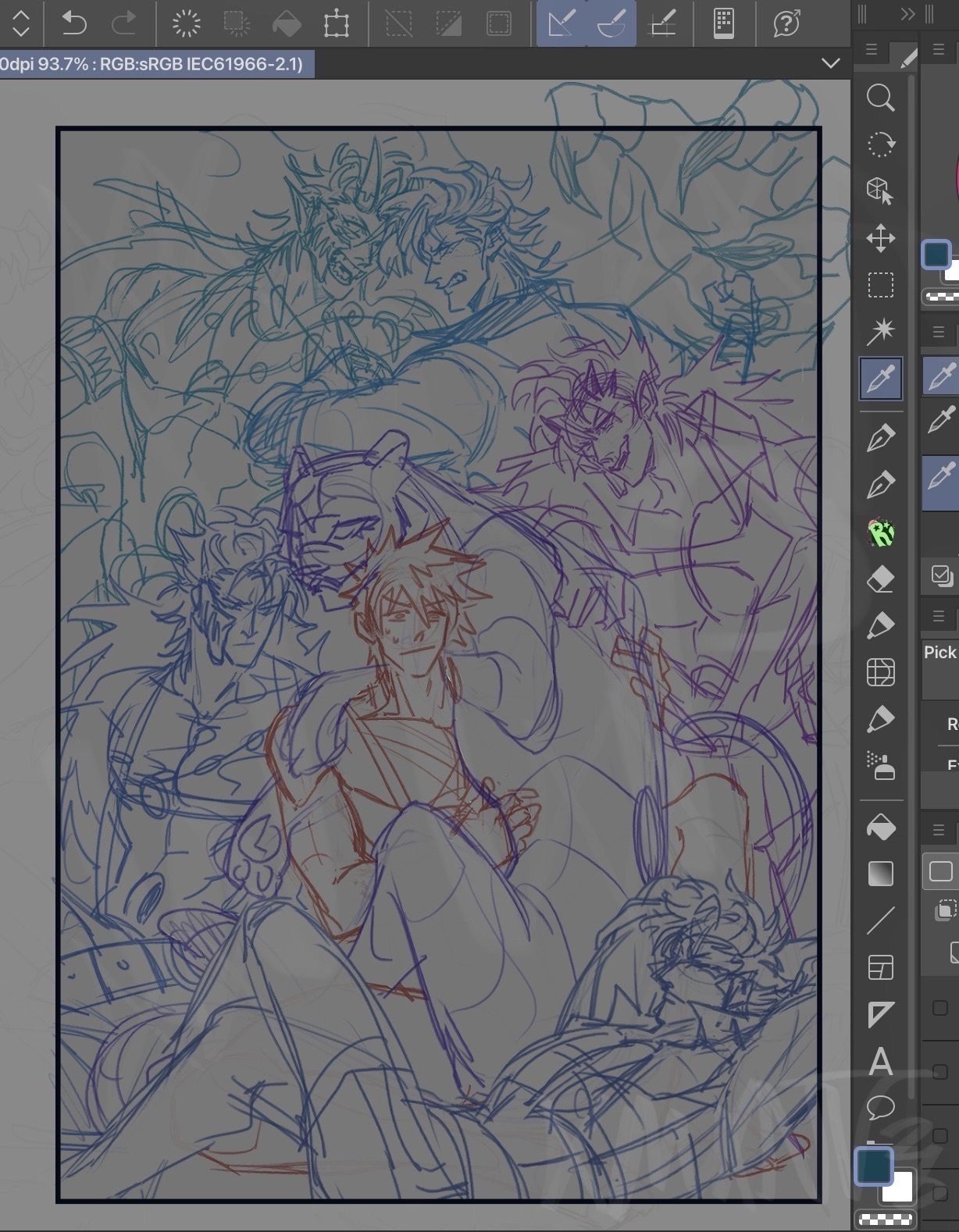Enable Snap to Grid
Viewport: 959px width, 1232px height.
click(x=663, y=23)
